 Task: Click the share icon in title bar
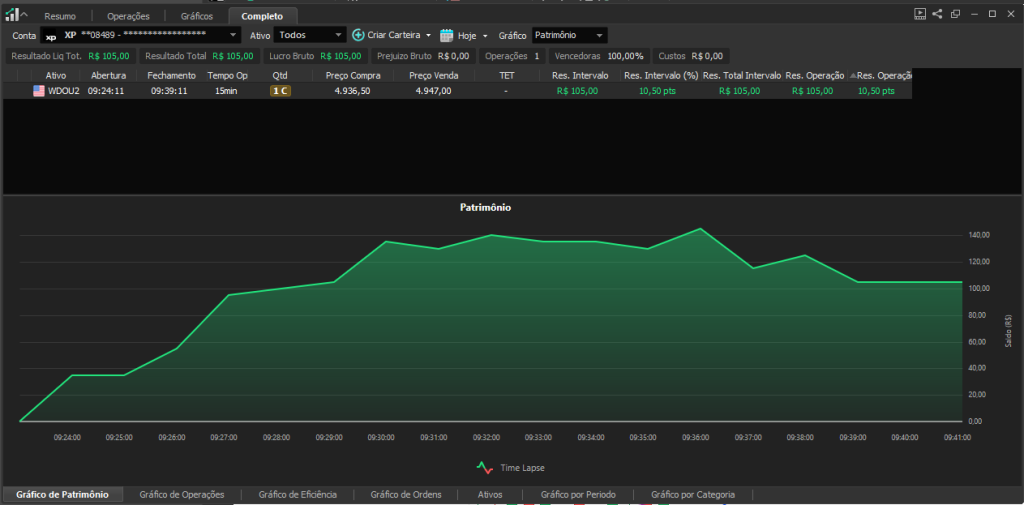[x=937, y=14]
